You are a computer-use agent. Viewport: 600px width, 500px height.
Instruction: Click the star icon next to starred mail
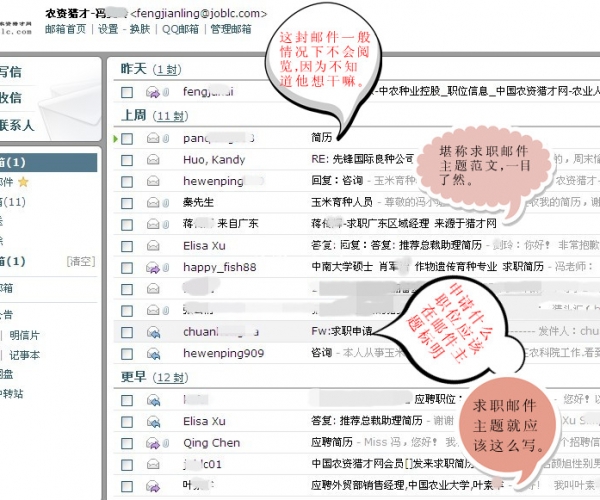(x=24, y=182)
